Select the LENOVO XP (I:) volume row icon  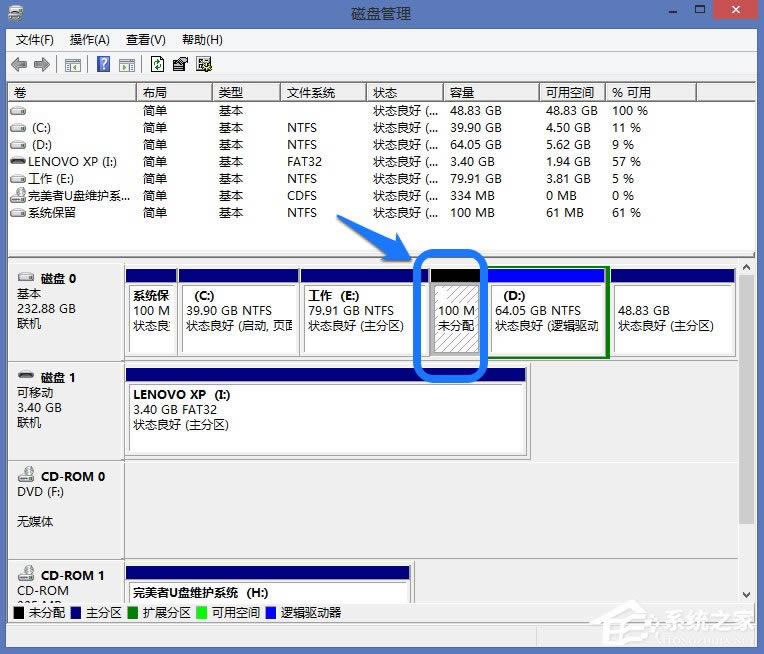point(18,161)
